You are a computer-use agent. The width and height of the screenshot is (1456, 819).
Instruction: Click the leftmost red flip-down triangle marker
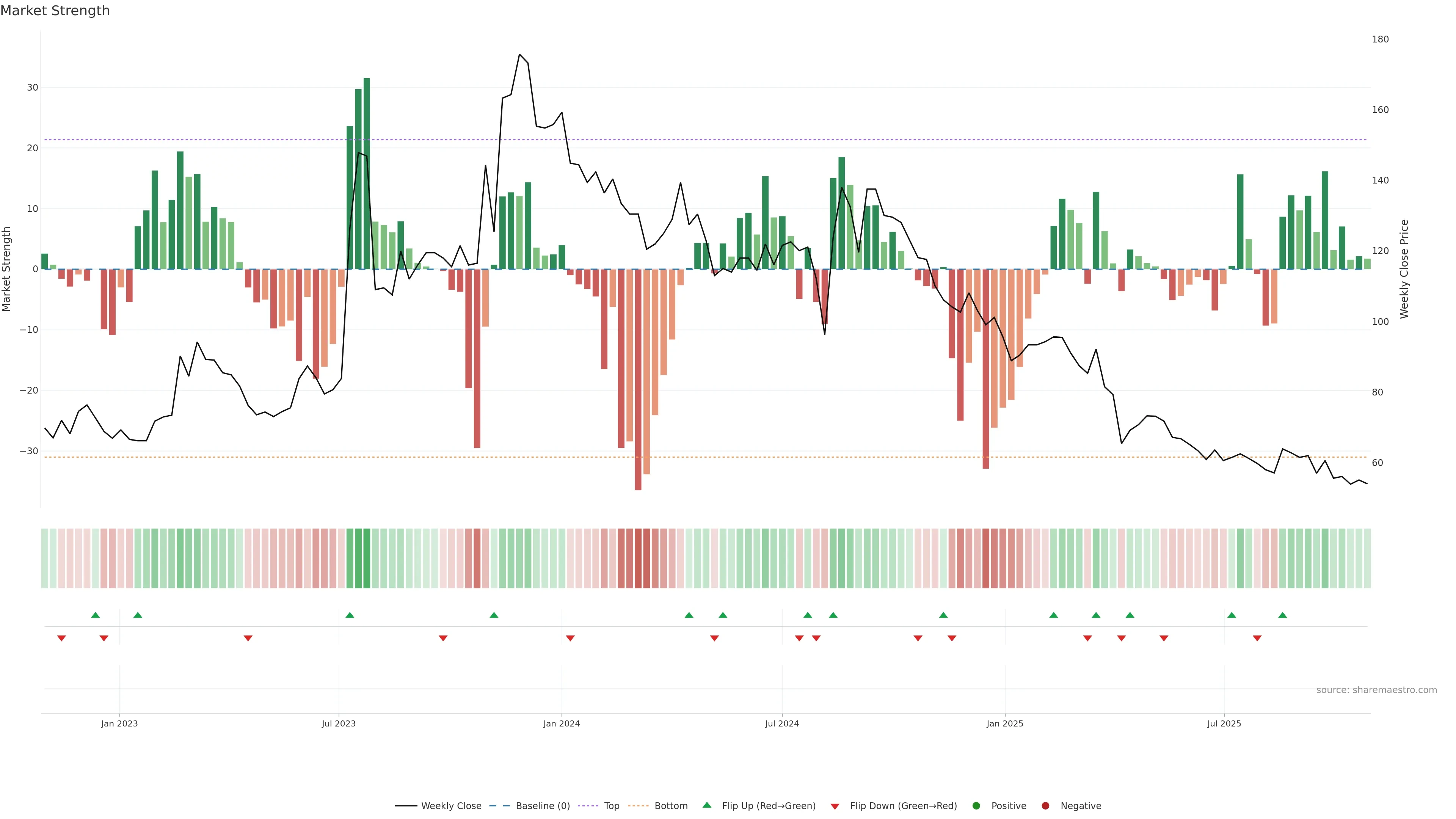click(x=61, y=638)
